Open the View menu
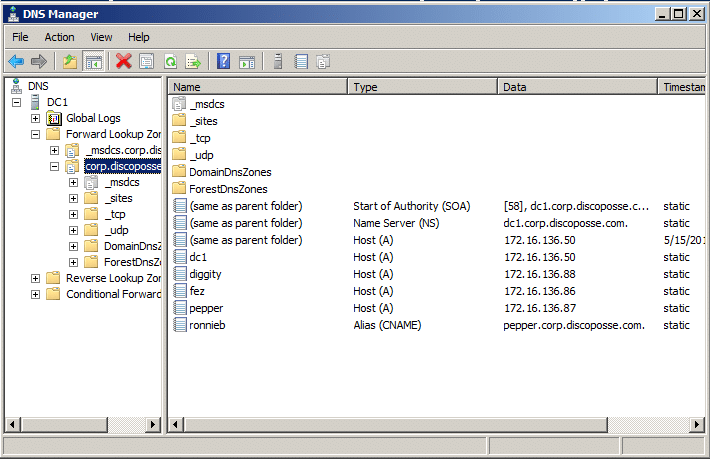Screen dimensions: 710x459 [x=101, y=37]
